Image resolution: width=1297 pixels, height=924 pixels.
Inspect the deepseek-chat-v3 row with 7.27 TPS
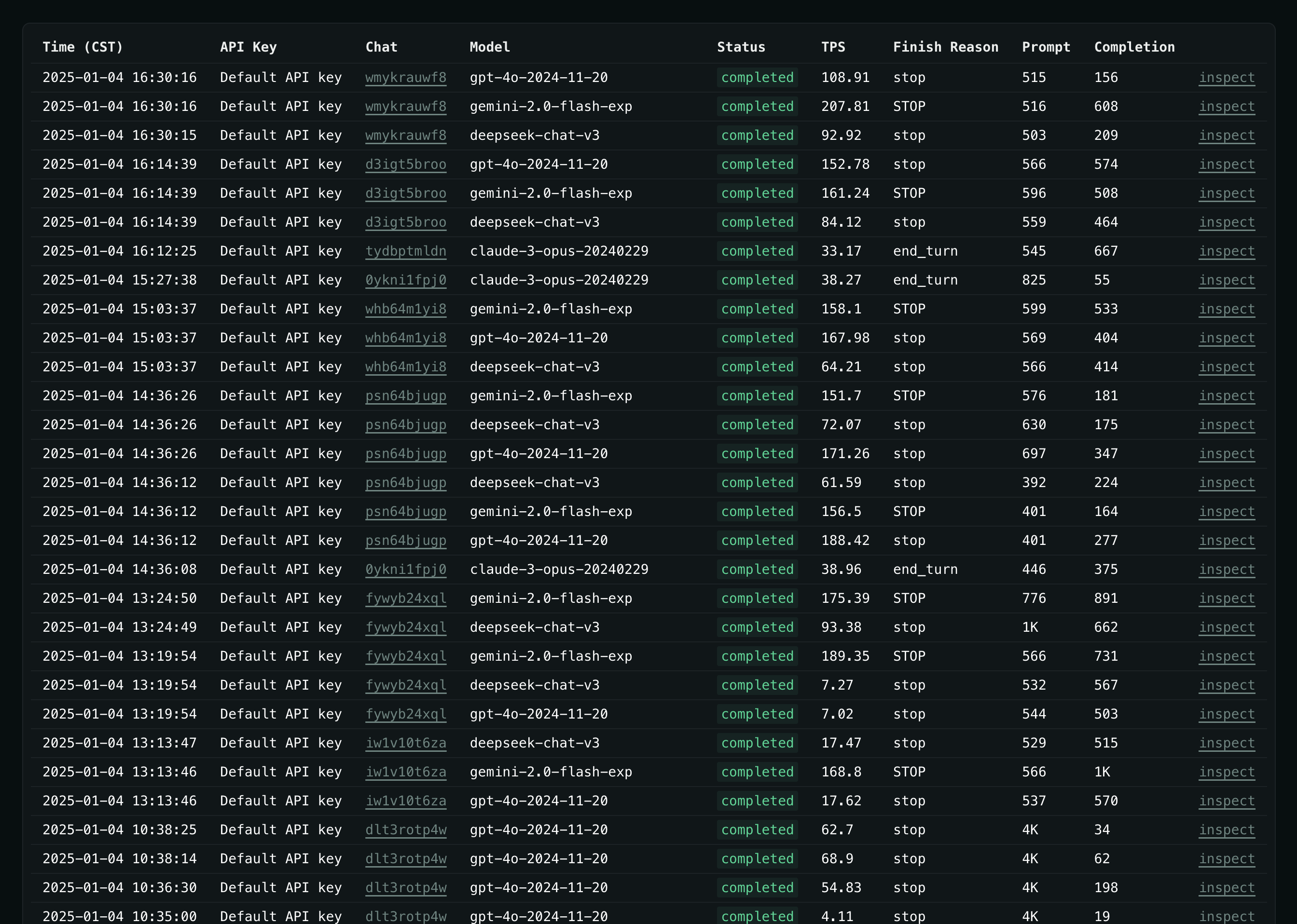[x=1227, y=685]
